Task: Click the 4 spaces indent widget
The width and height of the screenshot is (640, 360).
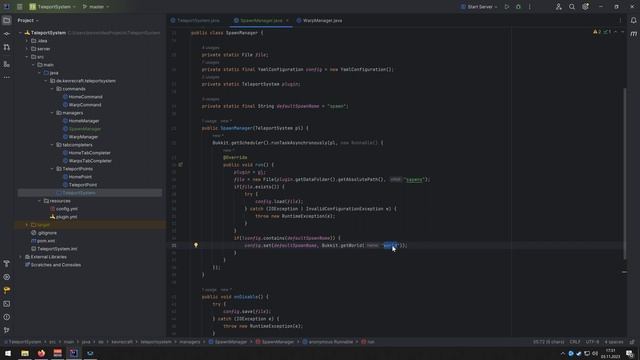Action: 614,342
